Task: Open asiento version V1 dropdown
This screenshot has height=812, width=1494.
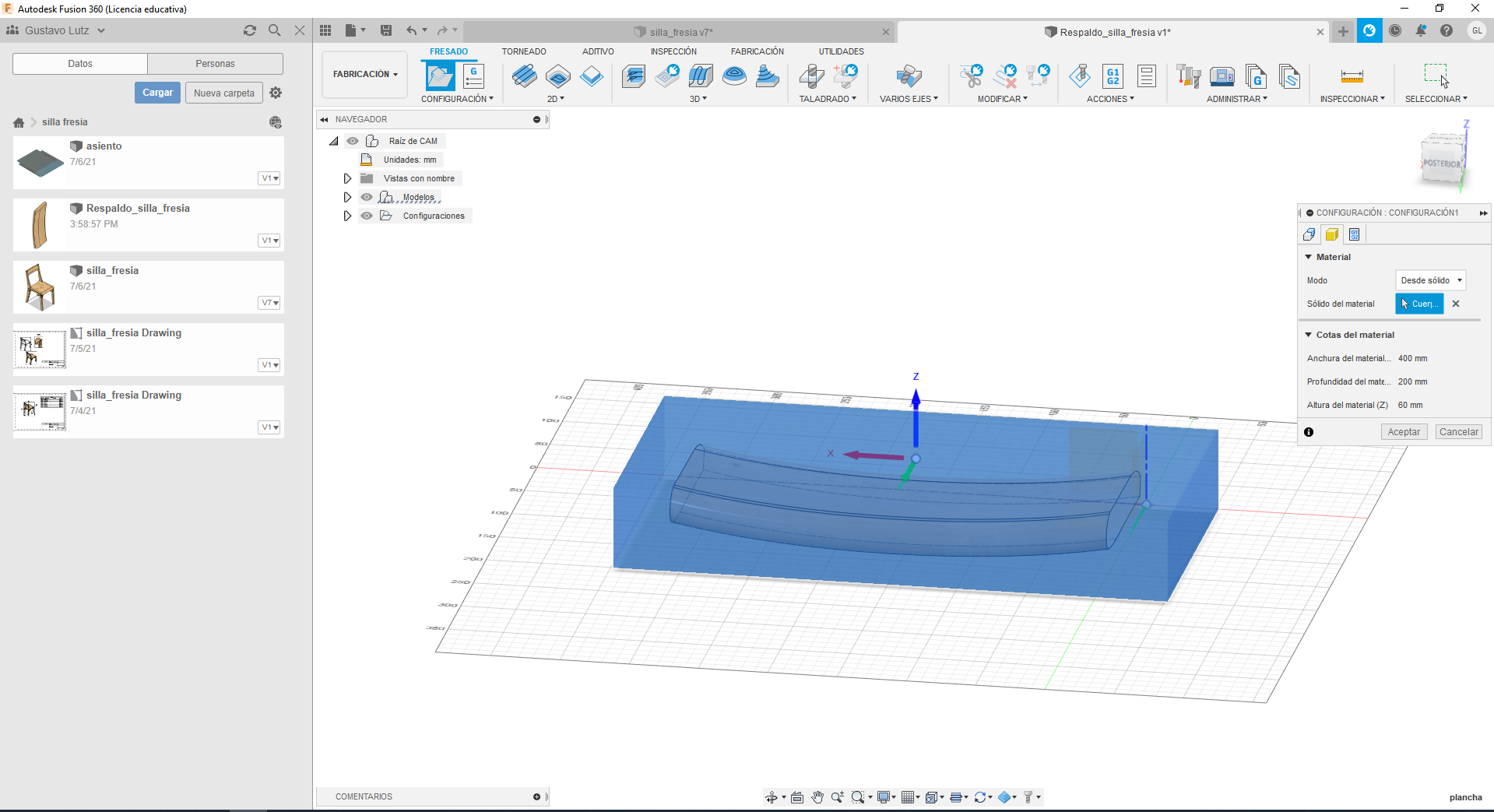Action: click(269, 178)
